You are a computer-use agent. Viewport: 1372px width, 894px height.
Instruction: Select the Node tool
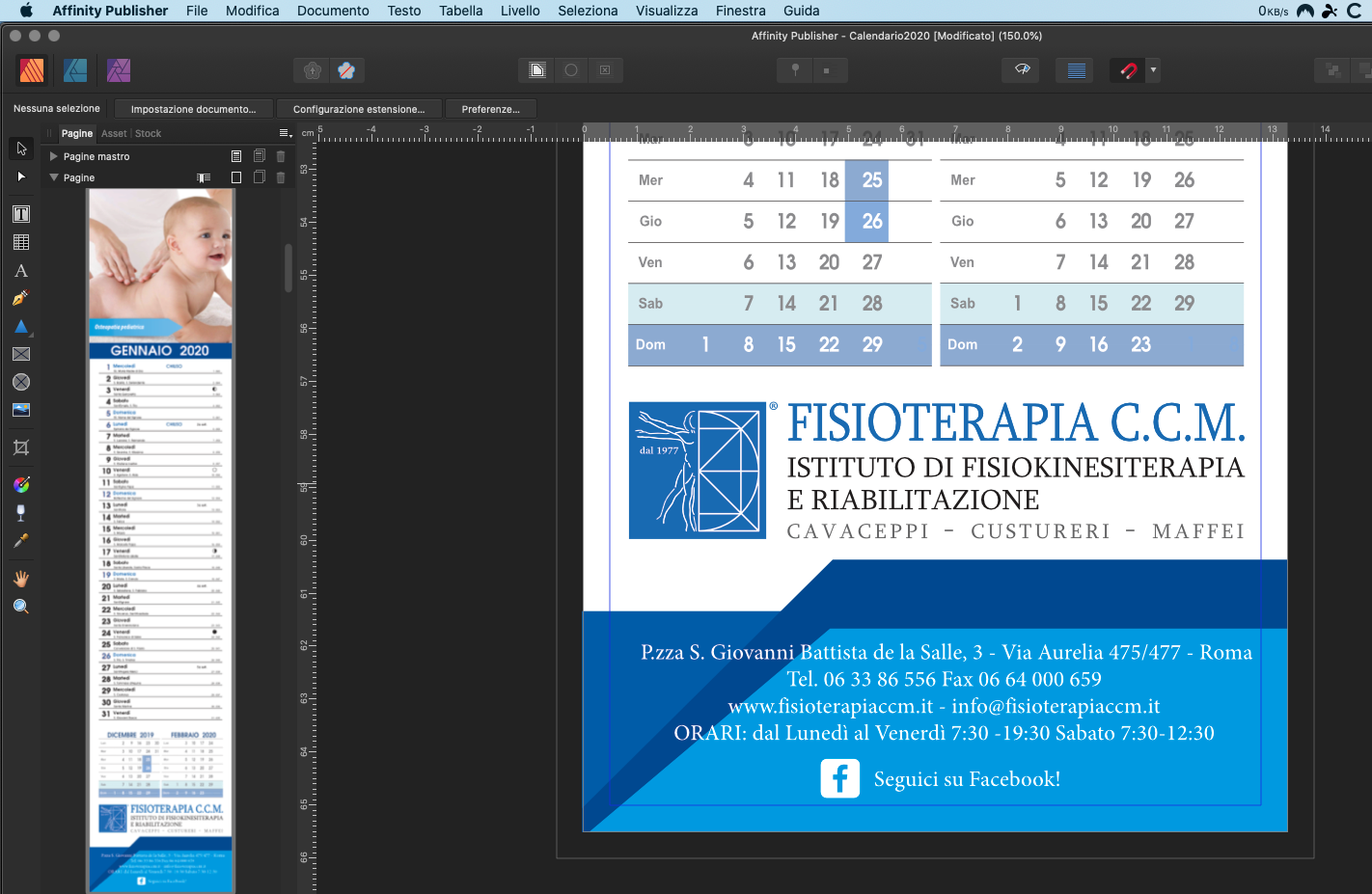click(21, 176)
